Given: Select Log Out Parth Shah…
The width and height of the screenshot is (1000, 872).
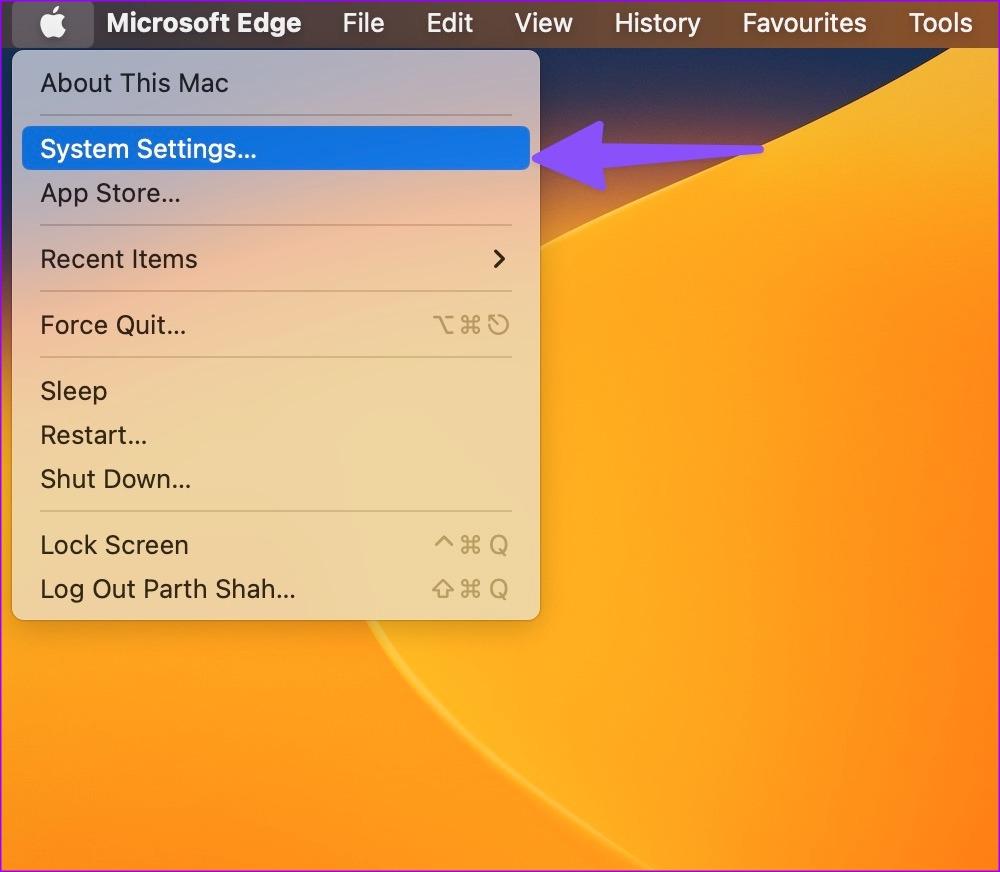Looking at the screenshot, I should 276,589.
